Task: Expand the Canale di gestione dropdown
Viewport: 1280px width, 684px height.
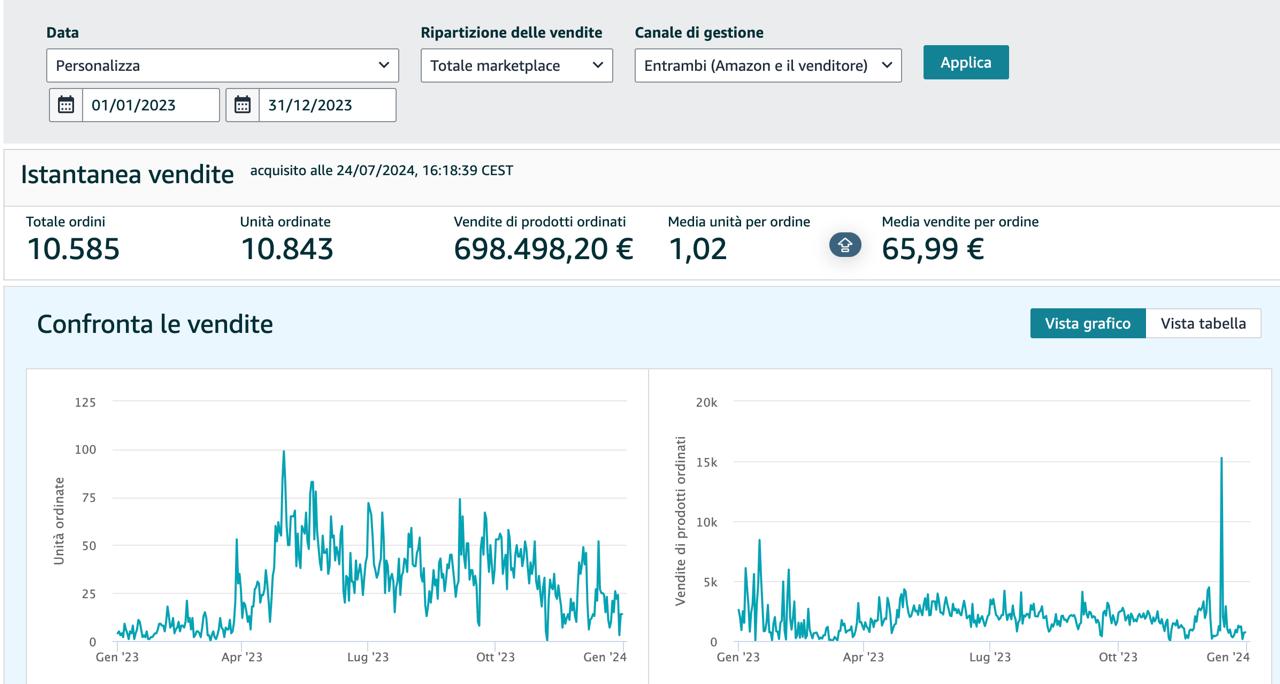Action: click(767, 66)
